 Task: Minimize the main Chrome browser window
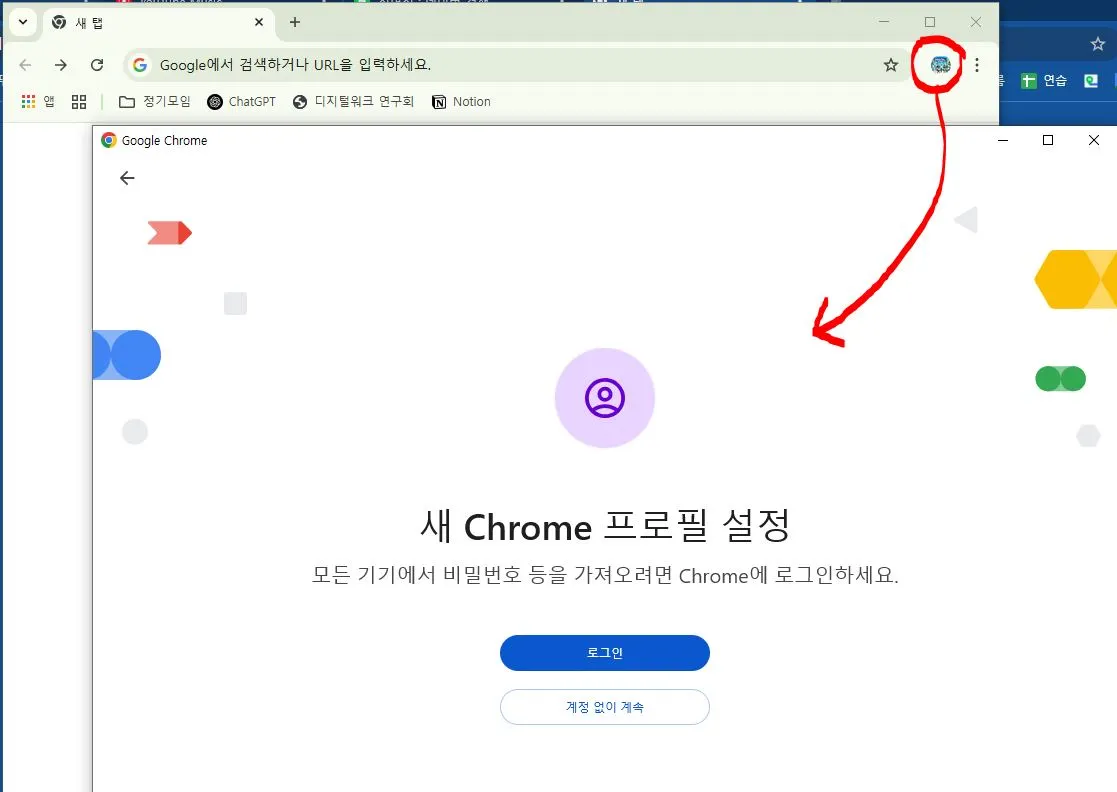(884, 22)
